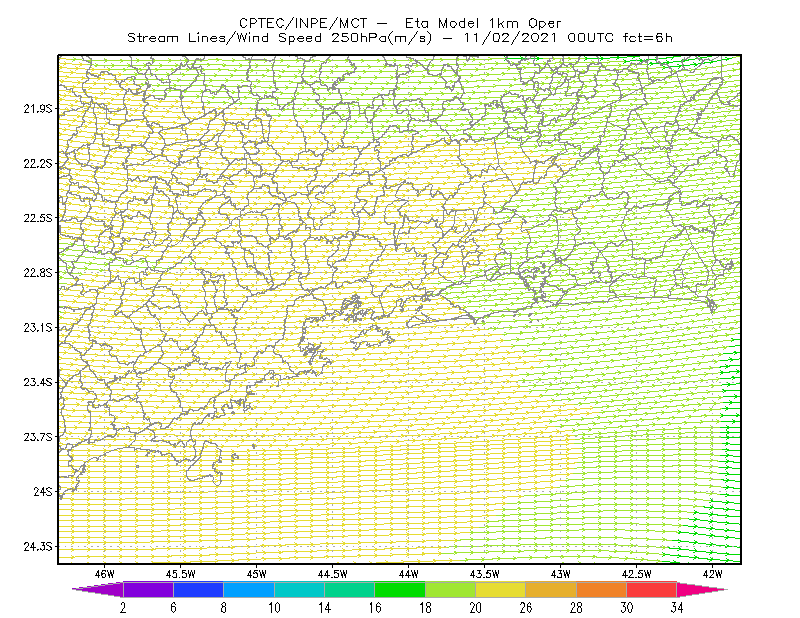800x618 pixels.
Task: Click the red 30-34 color segment
Action: [652, 589]
